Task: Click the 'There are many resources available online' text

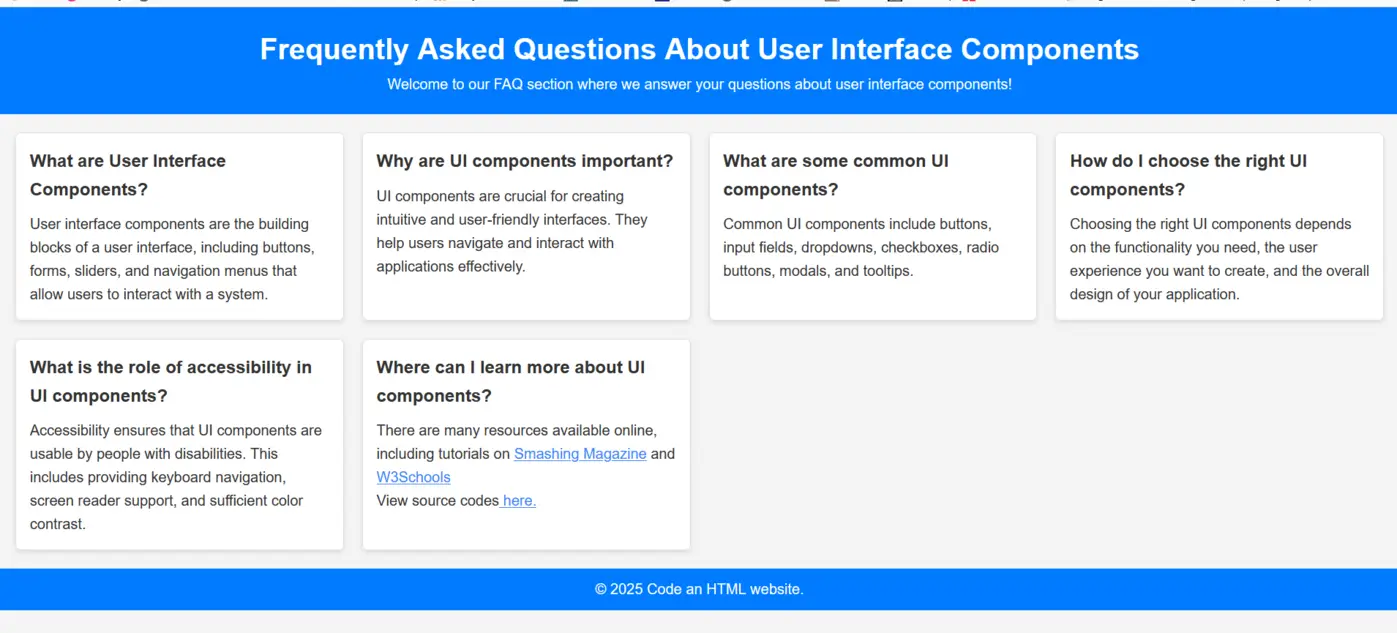Action: pyautogui.click(x=516, y=431)
